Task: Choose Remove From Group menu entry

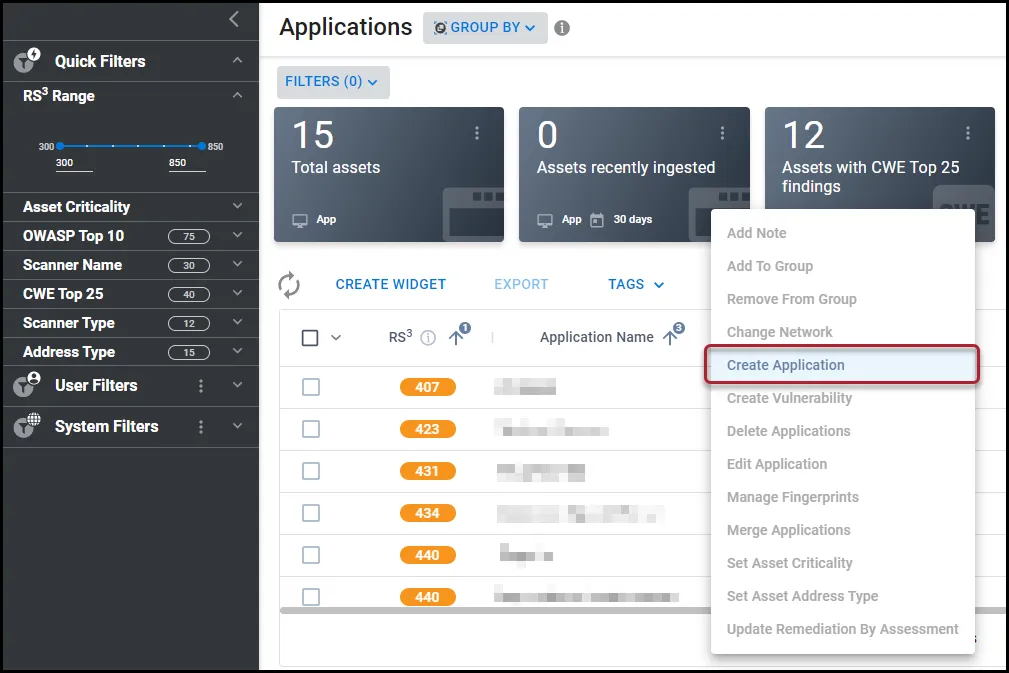Action: [842, 299]
